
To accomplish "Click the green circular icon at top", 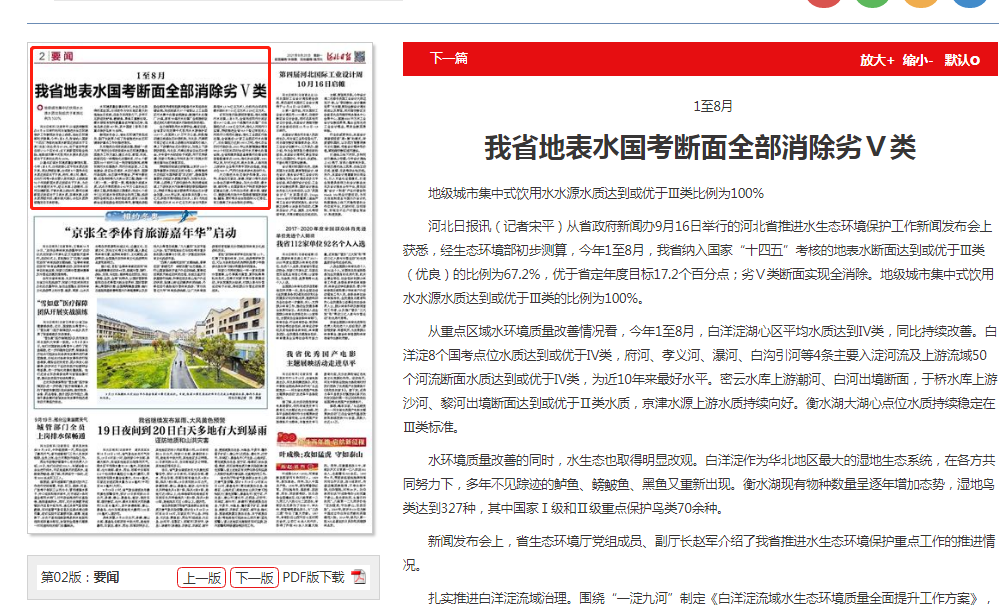I will click(x=872, y=3).
